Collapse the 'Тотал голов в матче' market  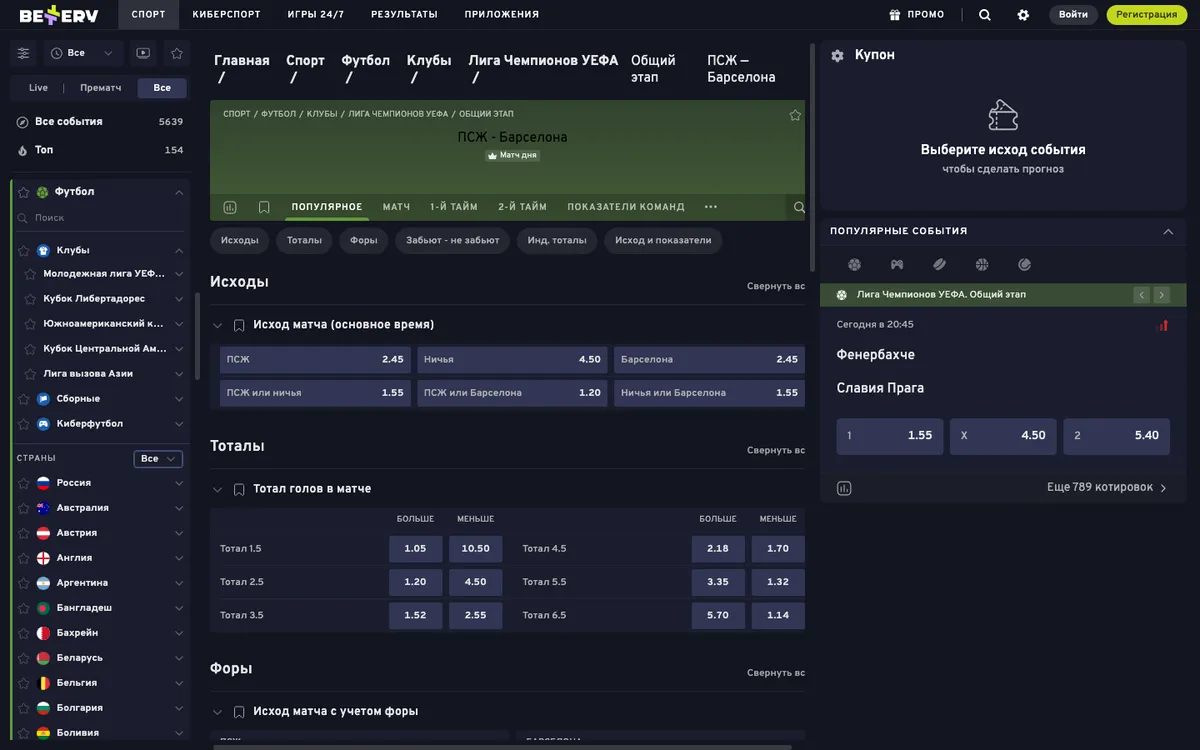(x=217, y=489)
